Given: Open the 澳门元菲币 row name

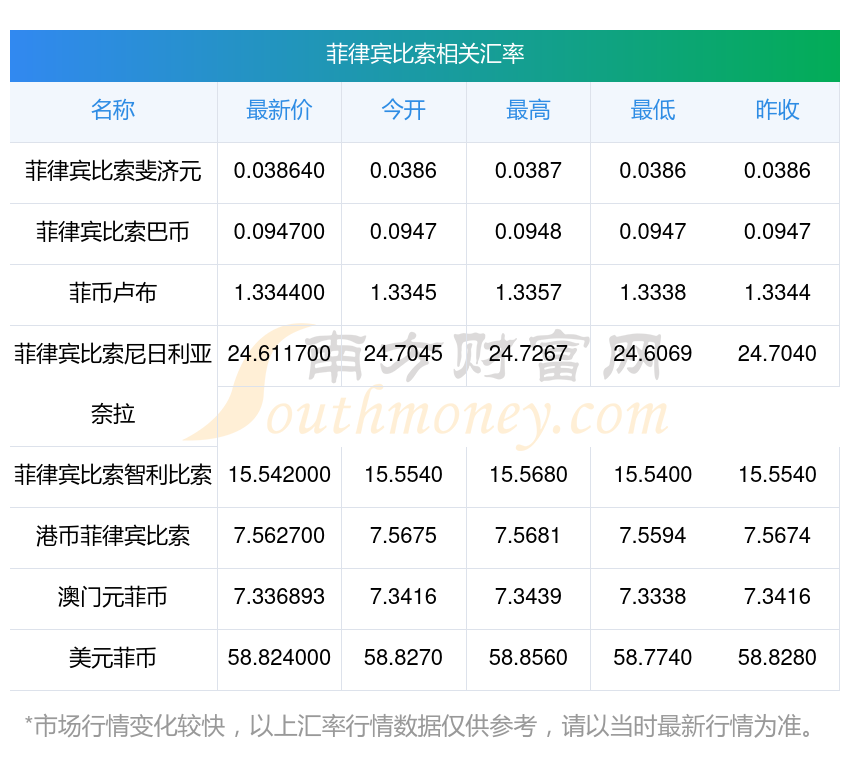Looking at the screenshot, I should 113,597.
